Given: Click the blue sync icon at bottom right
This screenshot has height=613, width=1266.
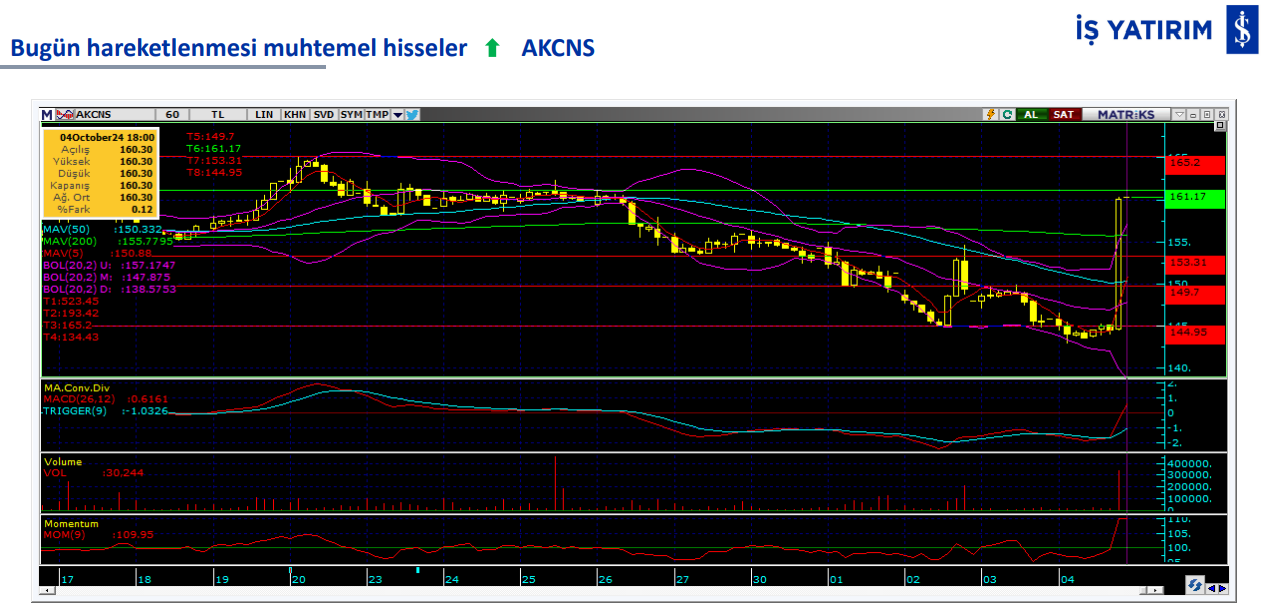Looking at the screenshot, I should pos(1194,586).
